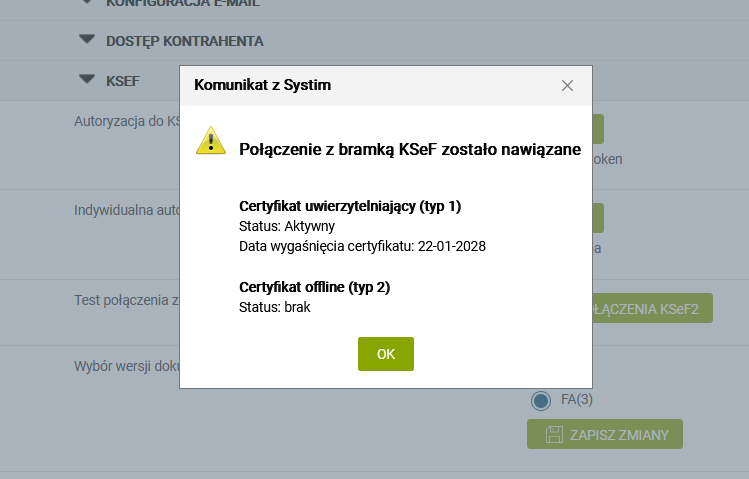749x479 pixels.
Task: Click the certificate expiry date line
Action: [362, 246]
